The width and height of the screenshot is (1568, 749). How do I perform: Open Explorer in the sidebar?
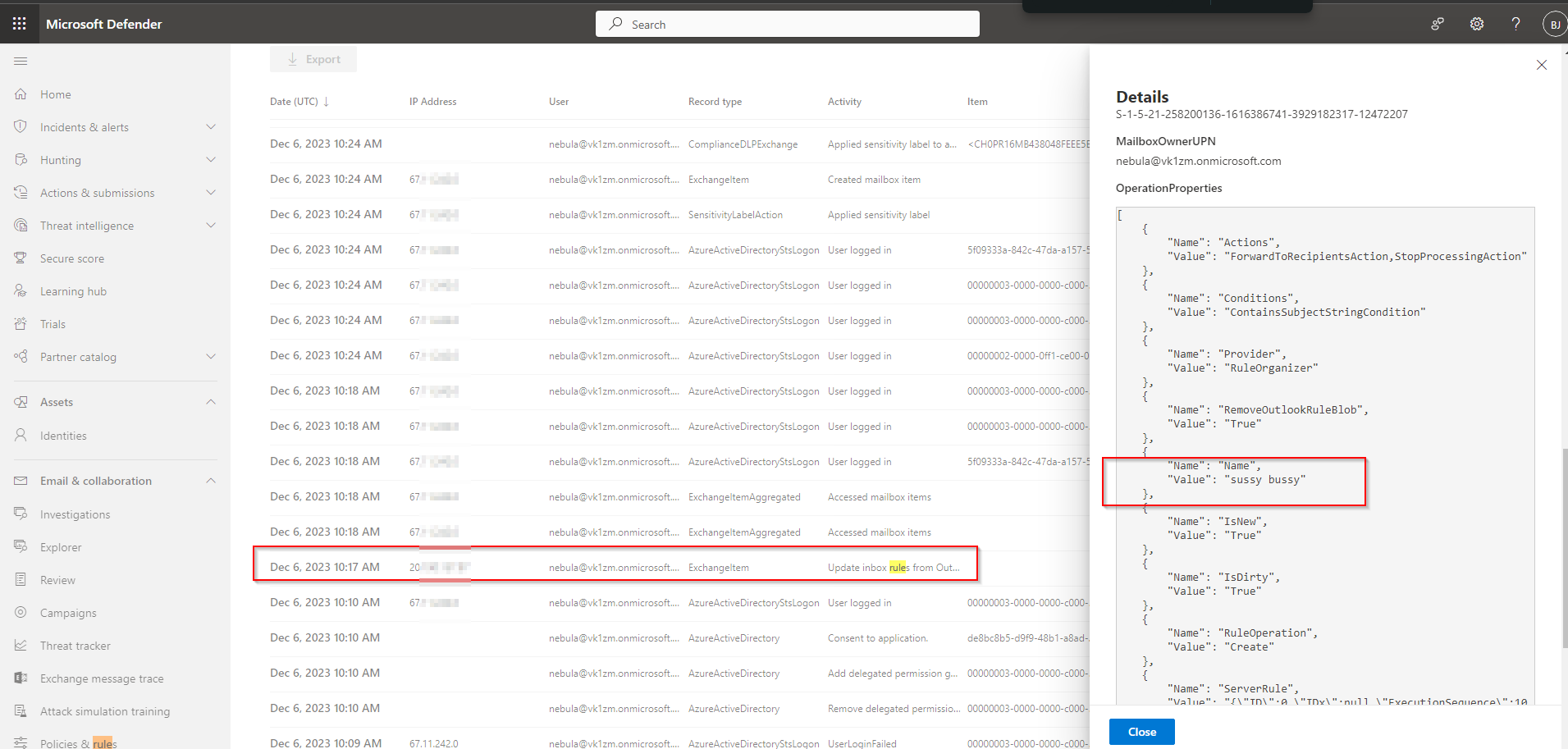(x=61, y=547)
